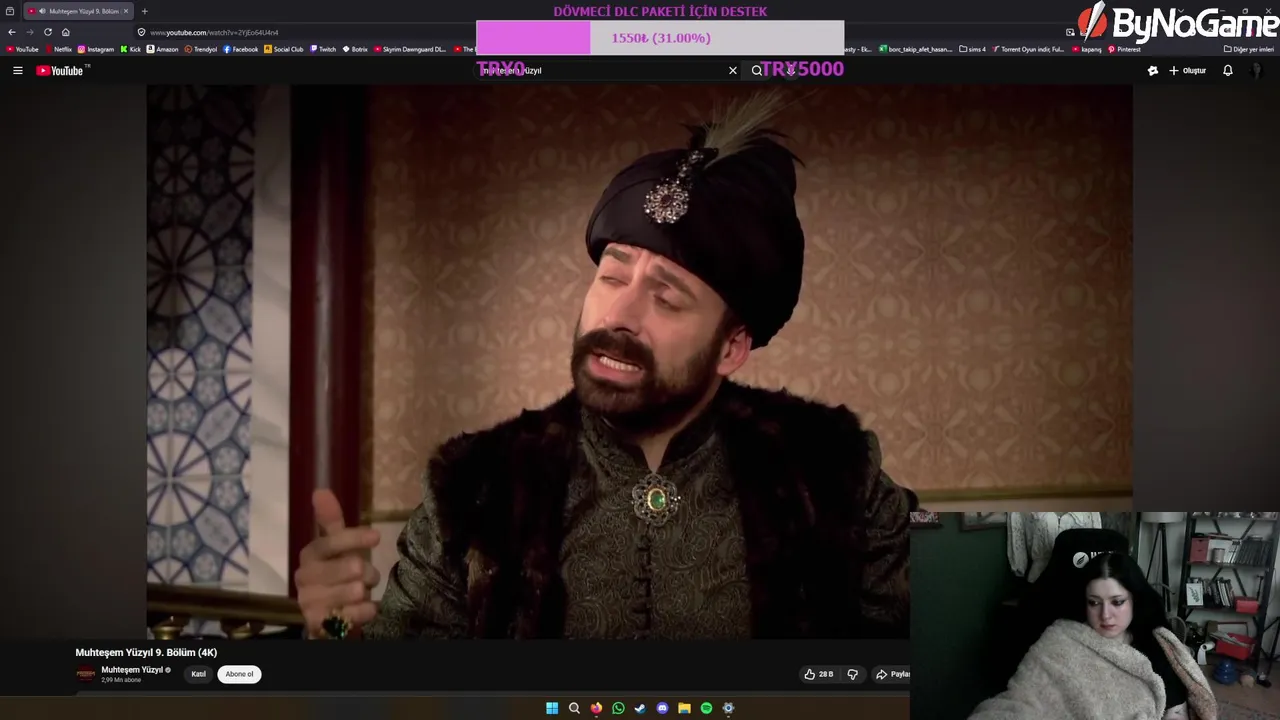Subscribe with the Abone ol button
Image resolution: width=1280 pixels, height=720 pixels.
coord(239,674)
